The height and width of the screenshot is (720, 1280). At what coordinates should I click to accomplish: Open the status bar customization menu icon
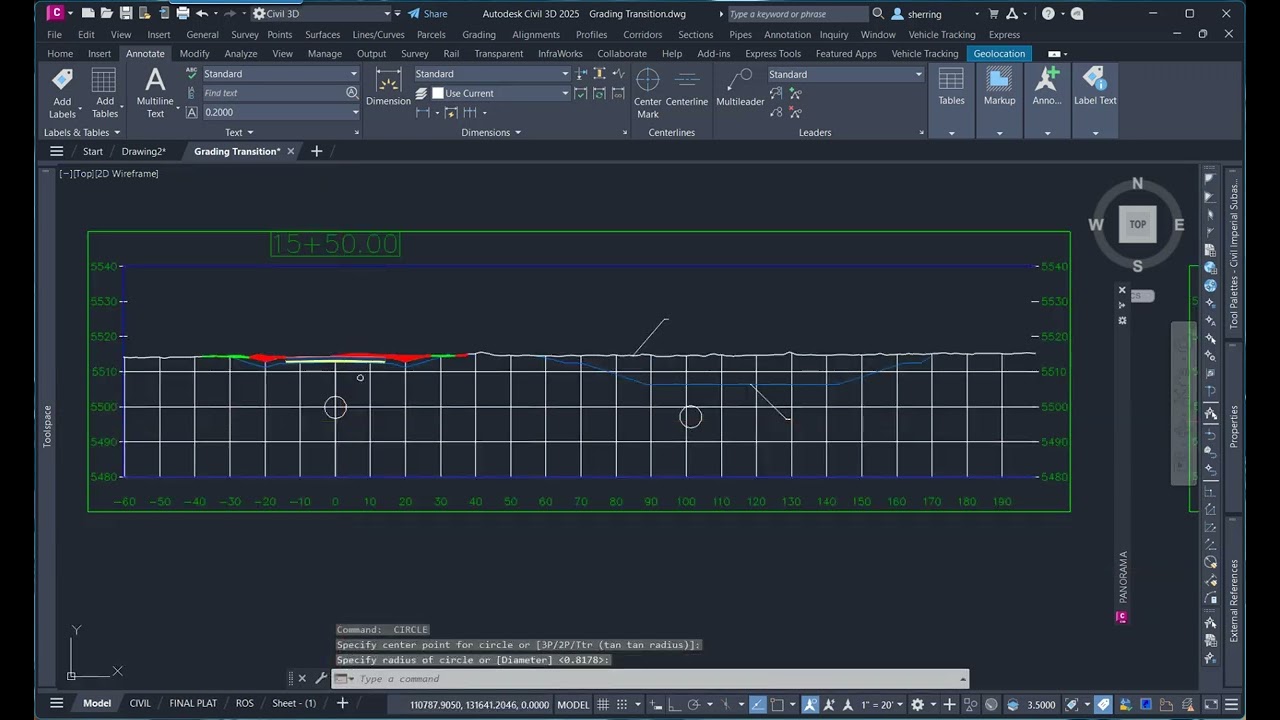click(x=1232, y=704)
